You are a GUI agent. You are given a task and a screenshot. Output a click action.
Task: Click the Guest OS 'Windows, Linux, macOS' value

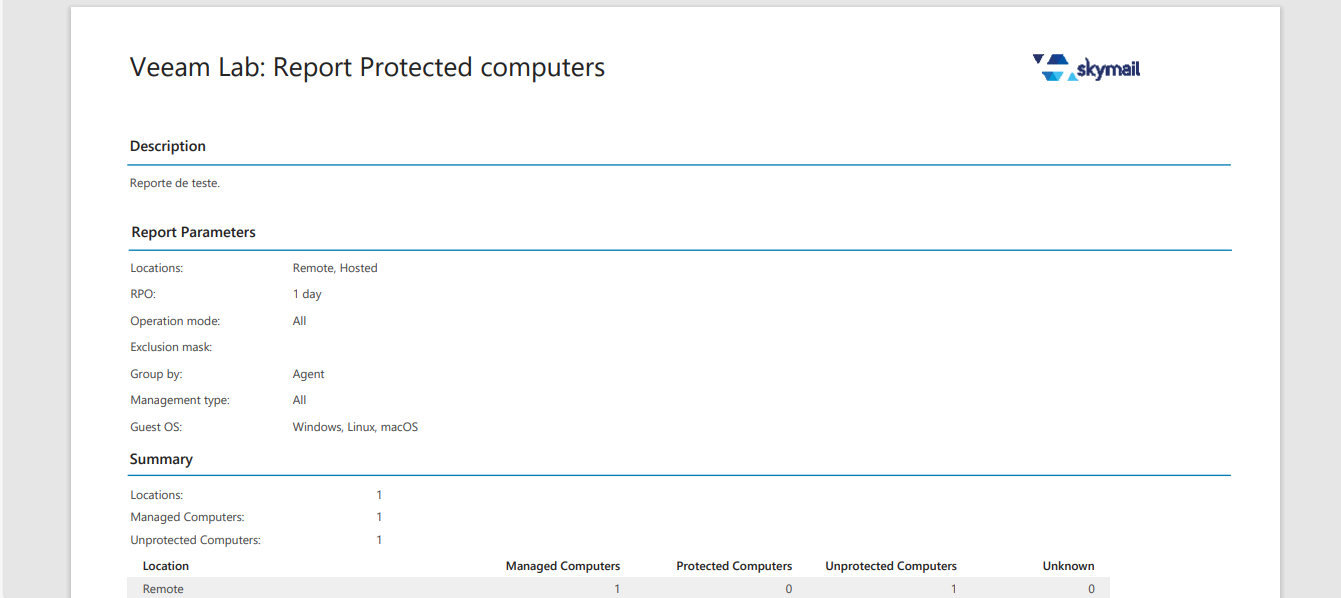click(355, 427)
